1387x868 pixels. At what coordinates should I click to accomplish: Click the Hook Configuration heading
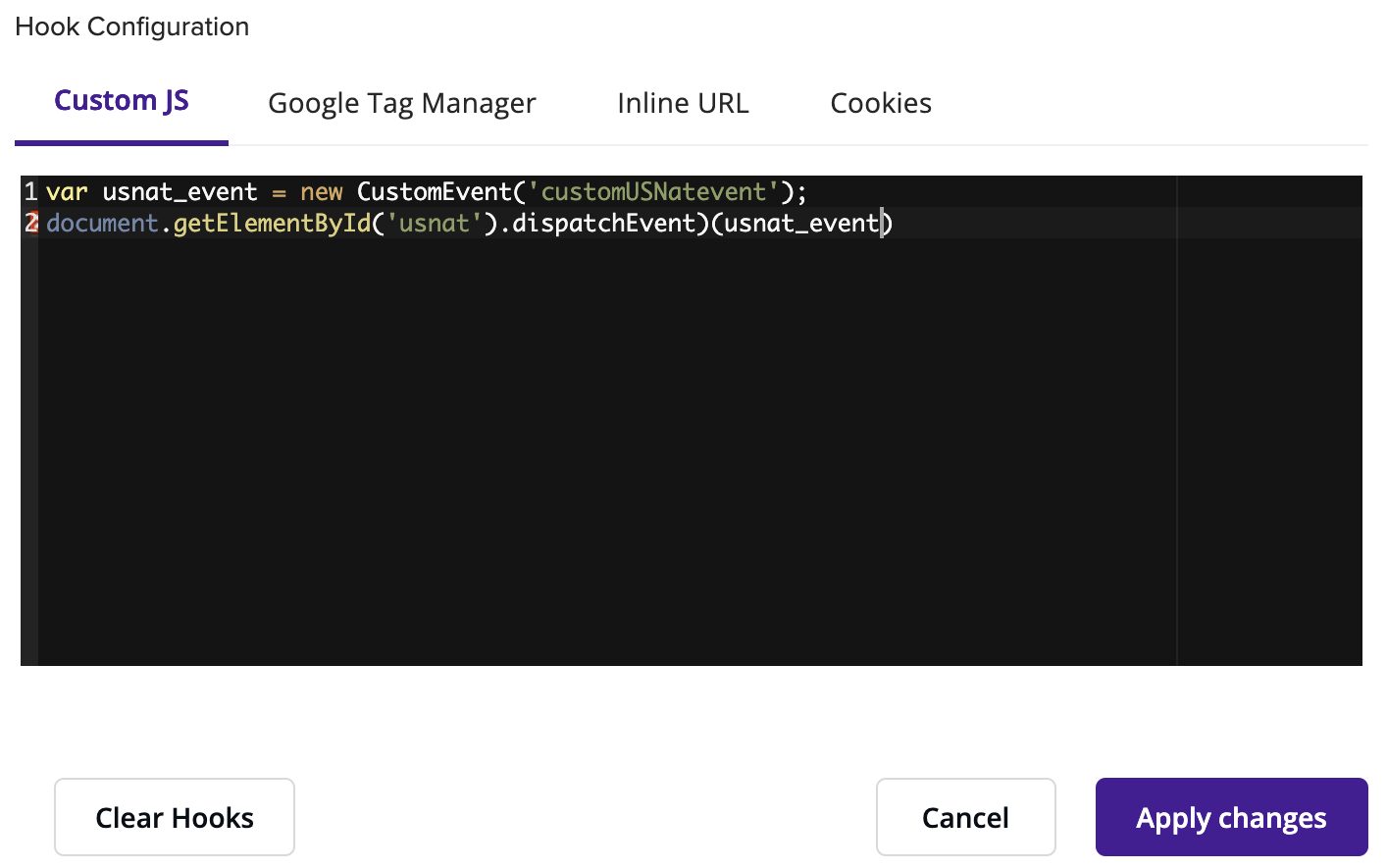point(132,26)
